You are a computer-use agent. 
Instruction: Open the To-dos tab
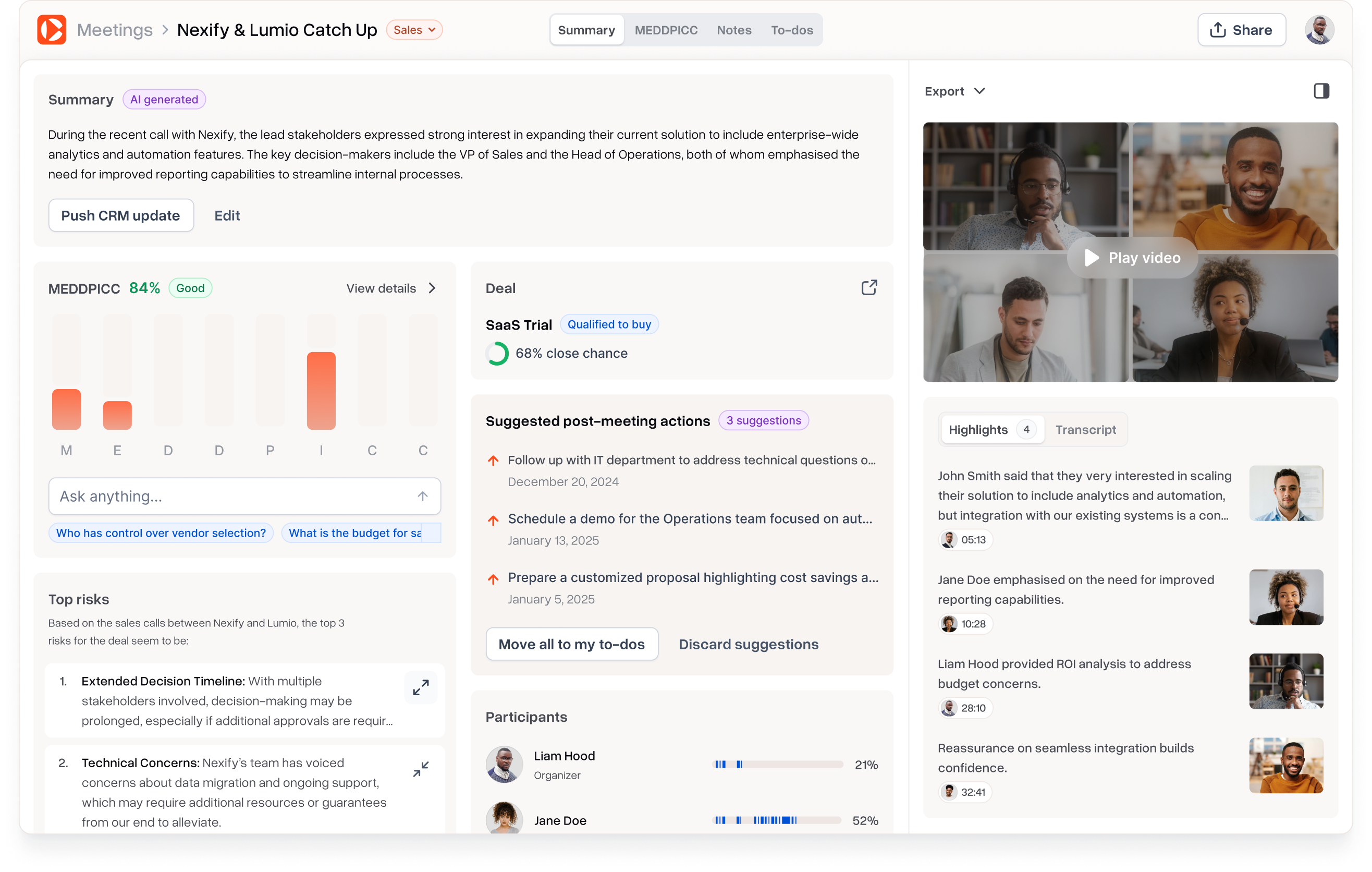(791, 30)
